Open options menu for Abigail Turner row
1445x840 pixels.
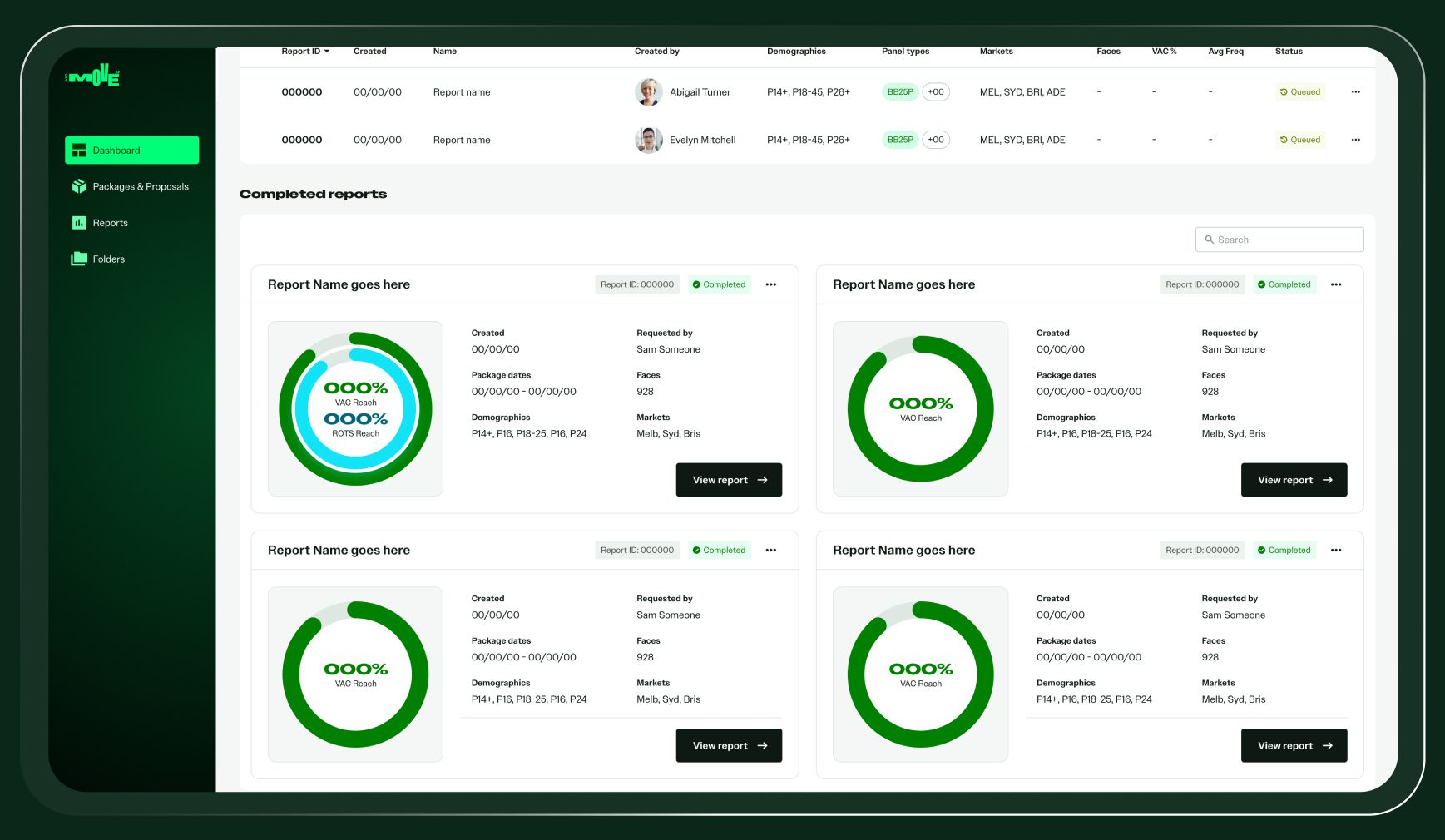(x=1355, y=92)
